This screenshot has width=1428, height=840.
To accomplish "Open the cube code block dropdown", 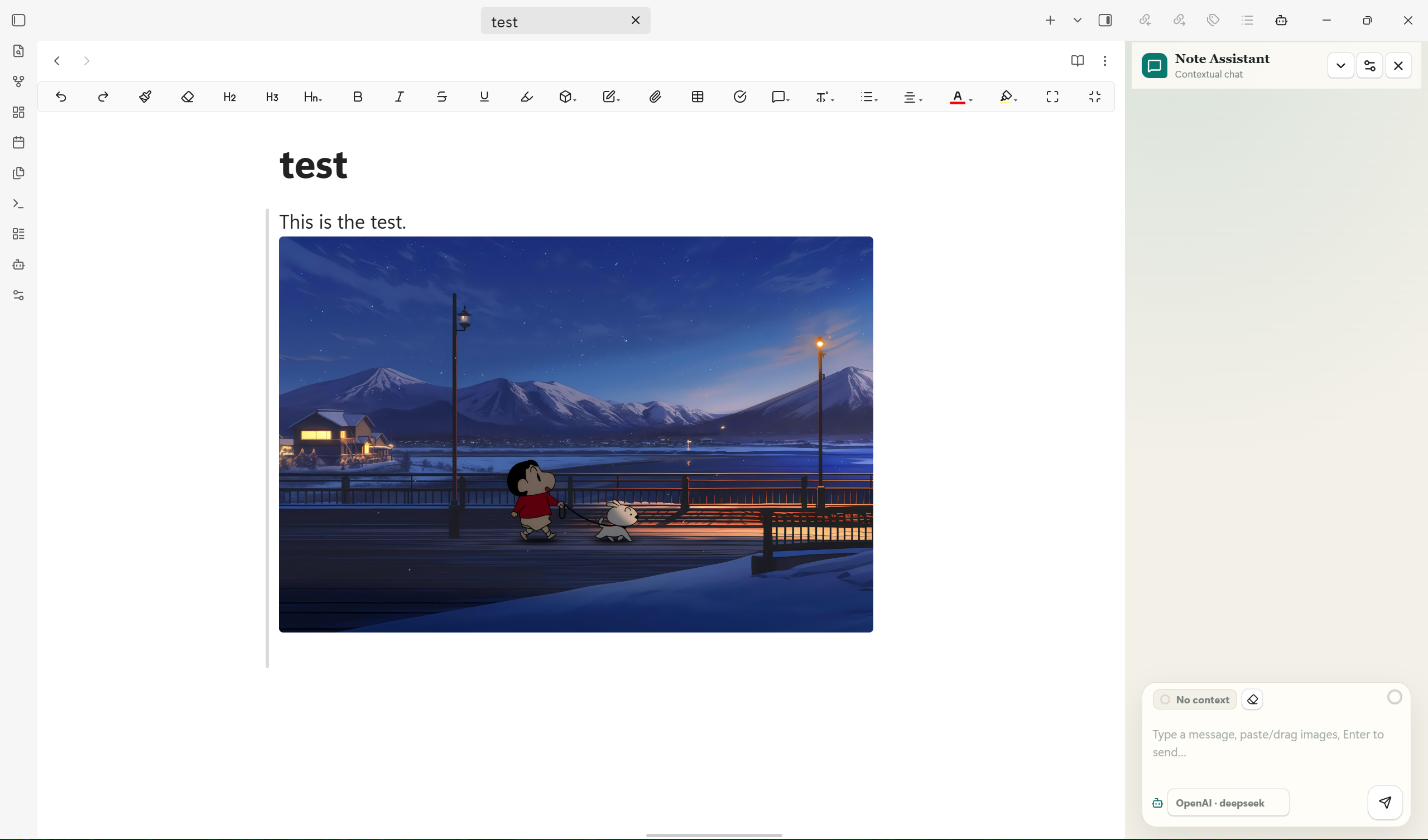I will coord(567,97).
